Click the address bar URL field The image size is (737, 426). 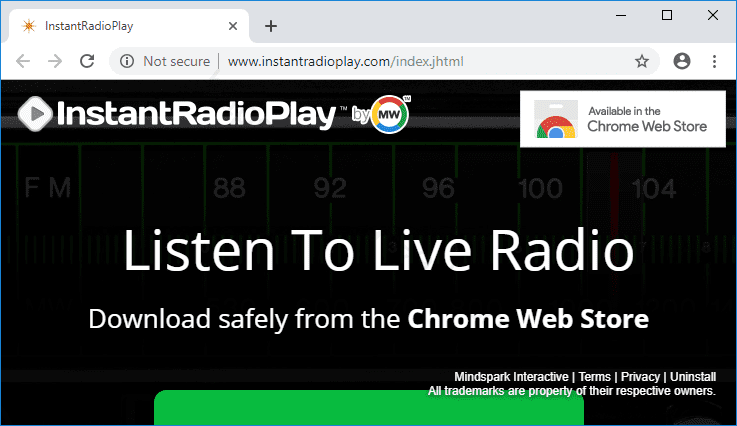[400, 61]
